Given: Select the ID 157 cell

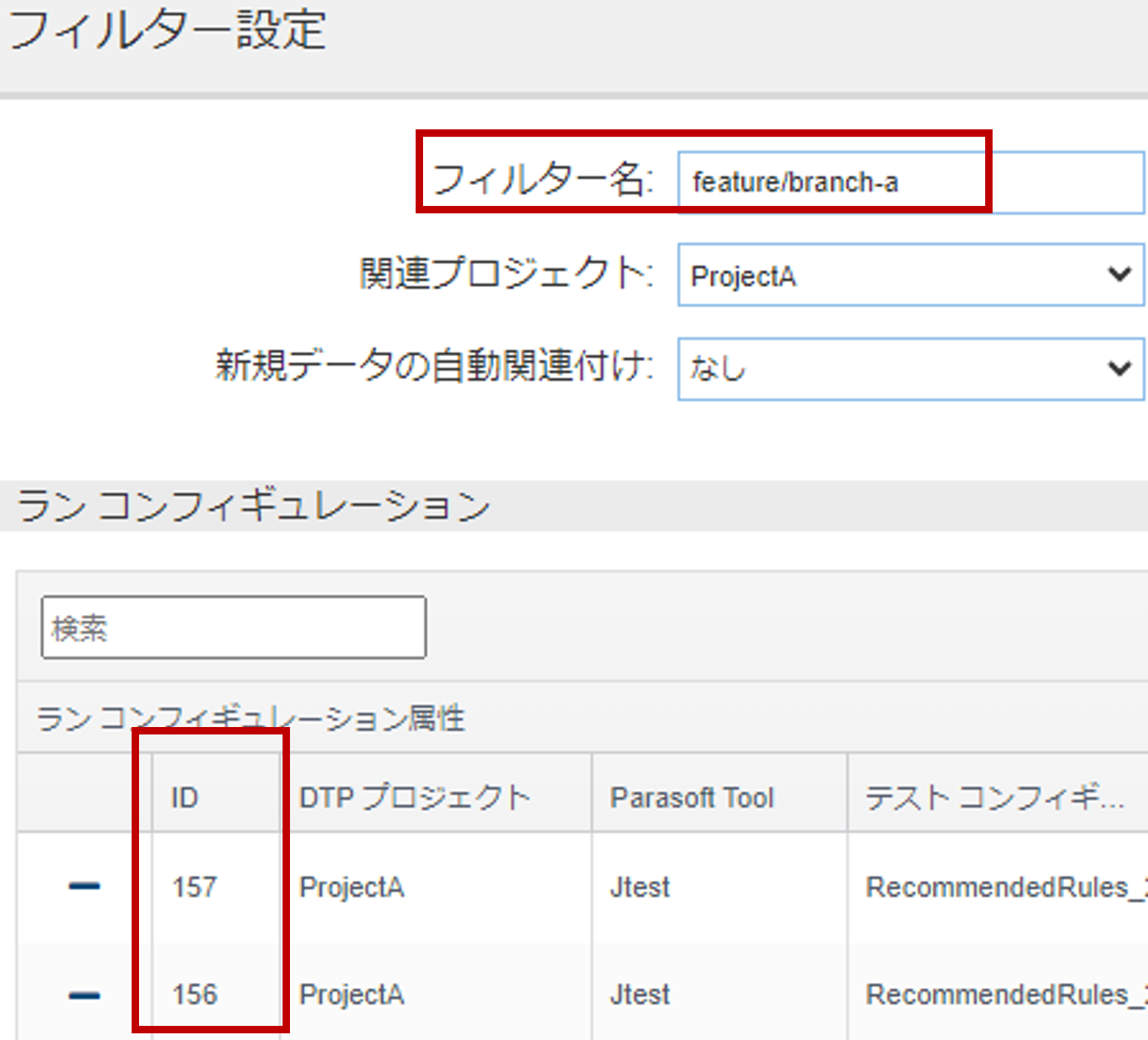Looking at the screenshot, I should [x=195, y=887].
